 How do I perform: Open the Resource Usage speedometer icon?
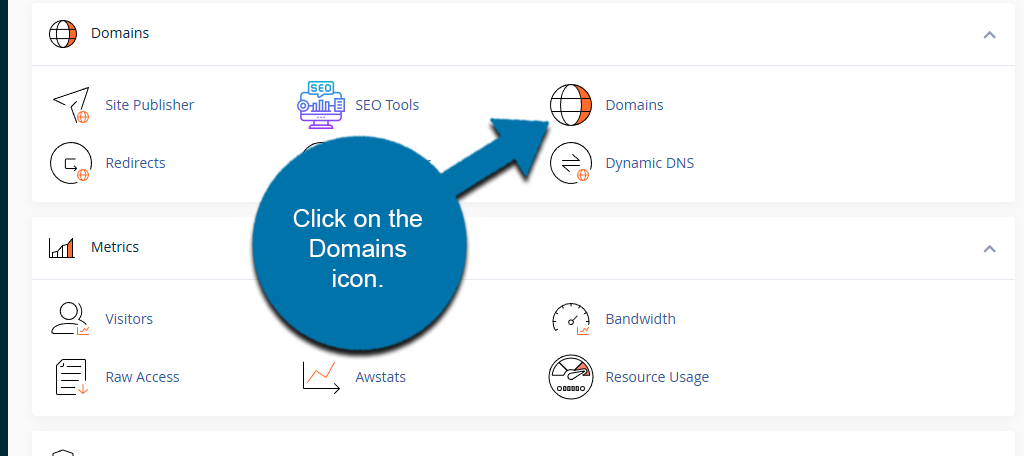click(571, 377)
